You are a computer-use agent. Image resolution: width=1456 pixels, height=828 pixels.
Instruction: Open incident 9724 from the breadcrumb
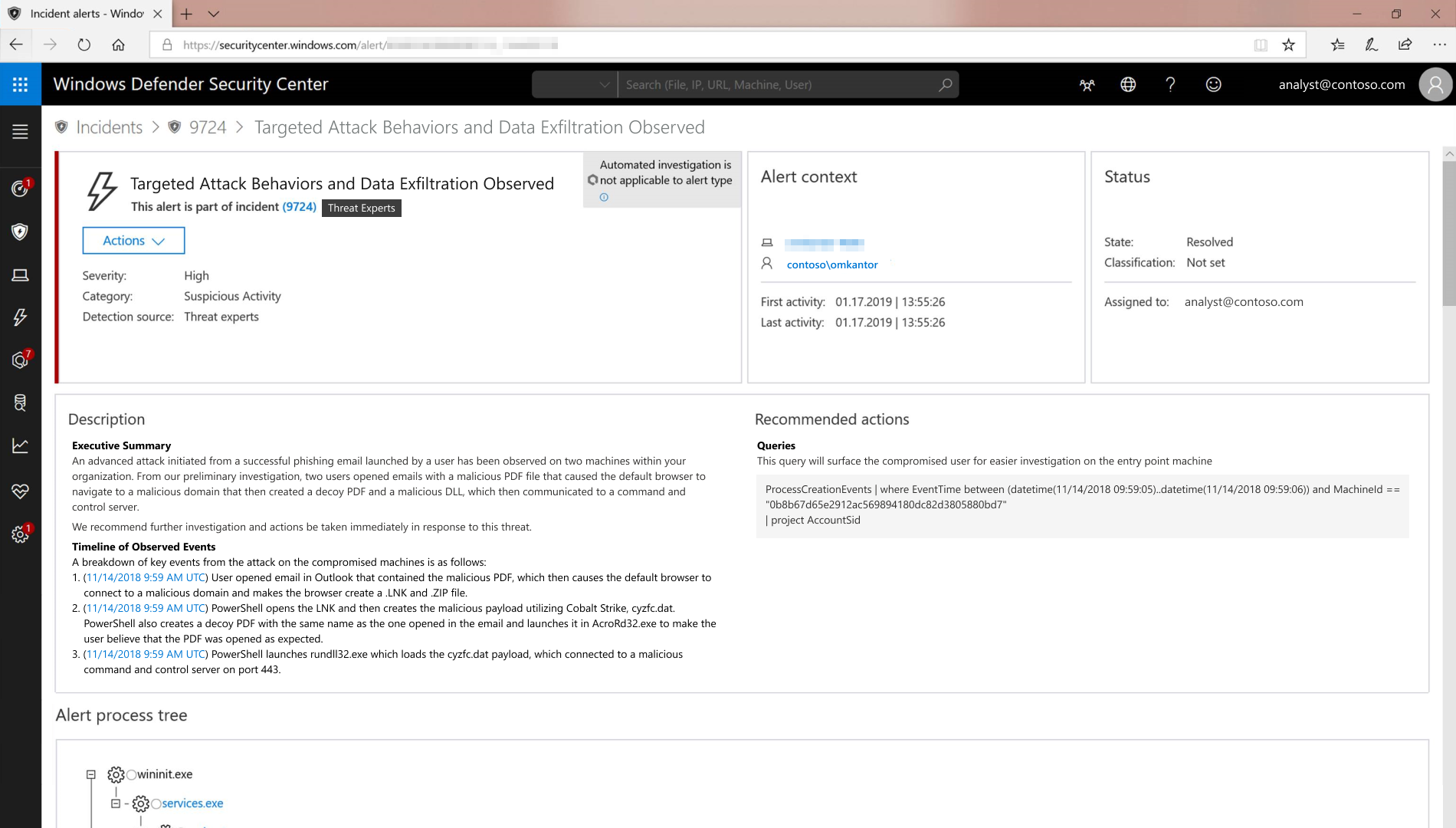(208, 127)
